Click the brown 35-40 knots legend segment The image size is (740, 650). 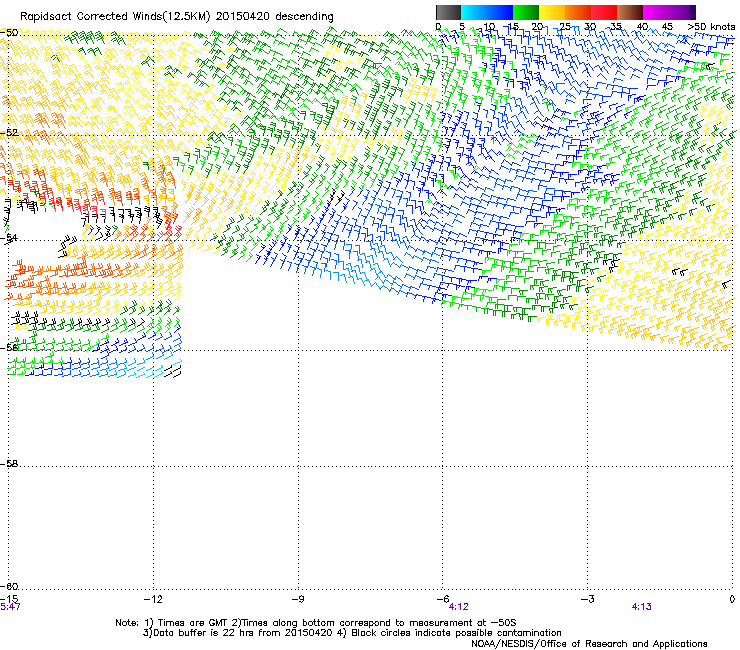630,12
